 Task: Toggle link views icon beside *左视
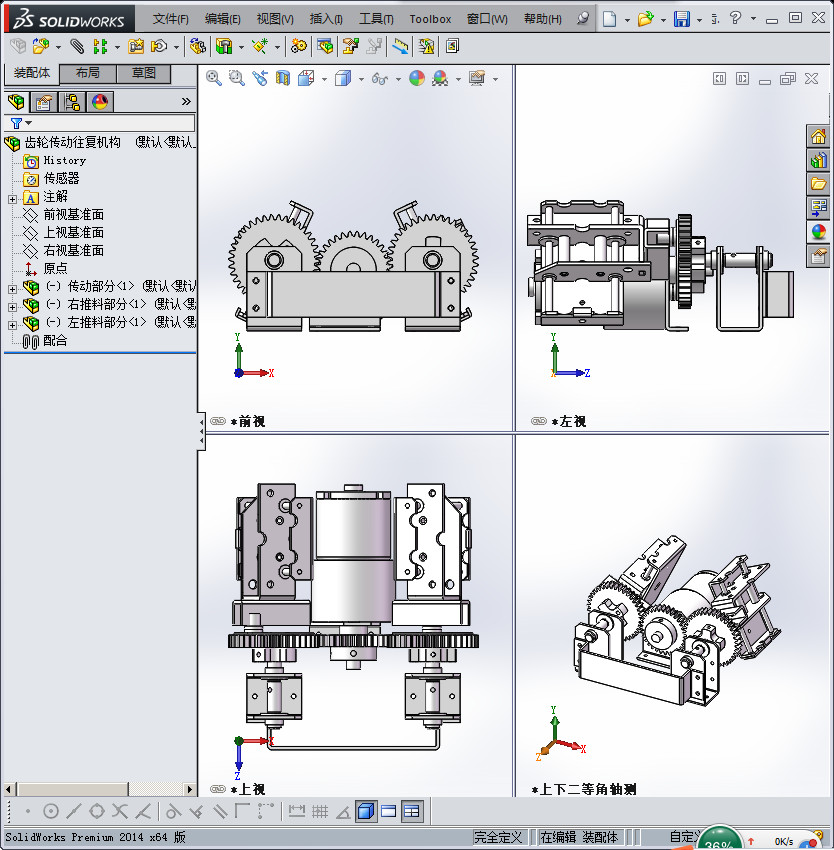[539, 421]
